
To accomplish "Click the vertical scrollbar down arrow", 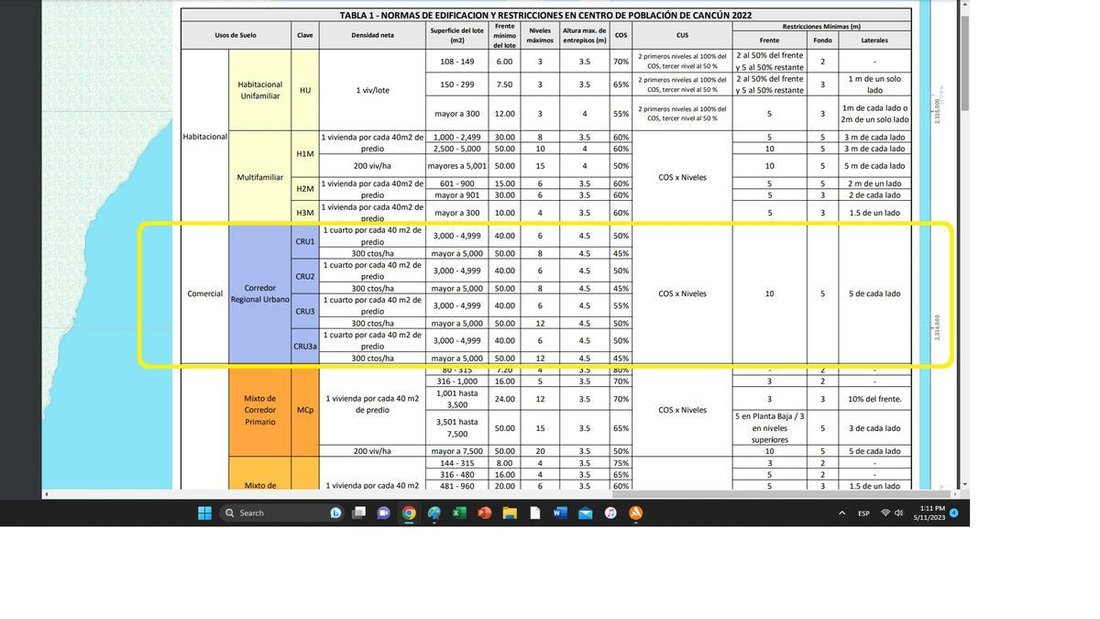I will (x=965, y=484).
